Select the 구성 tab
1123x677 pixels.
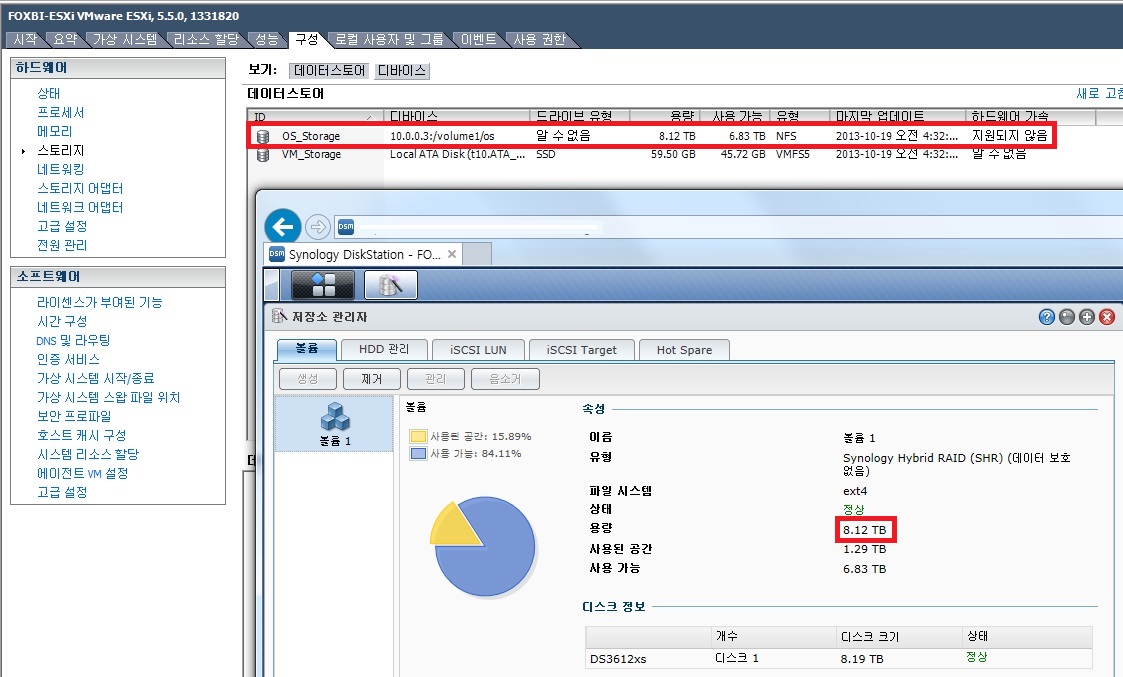[307, 40]
